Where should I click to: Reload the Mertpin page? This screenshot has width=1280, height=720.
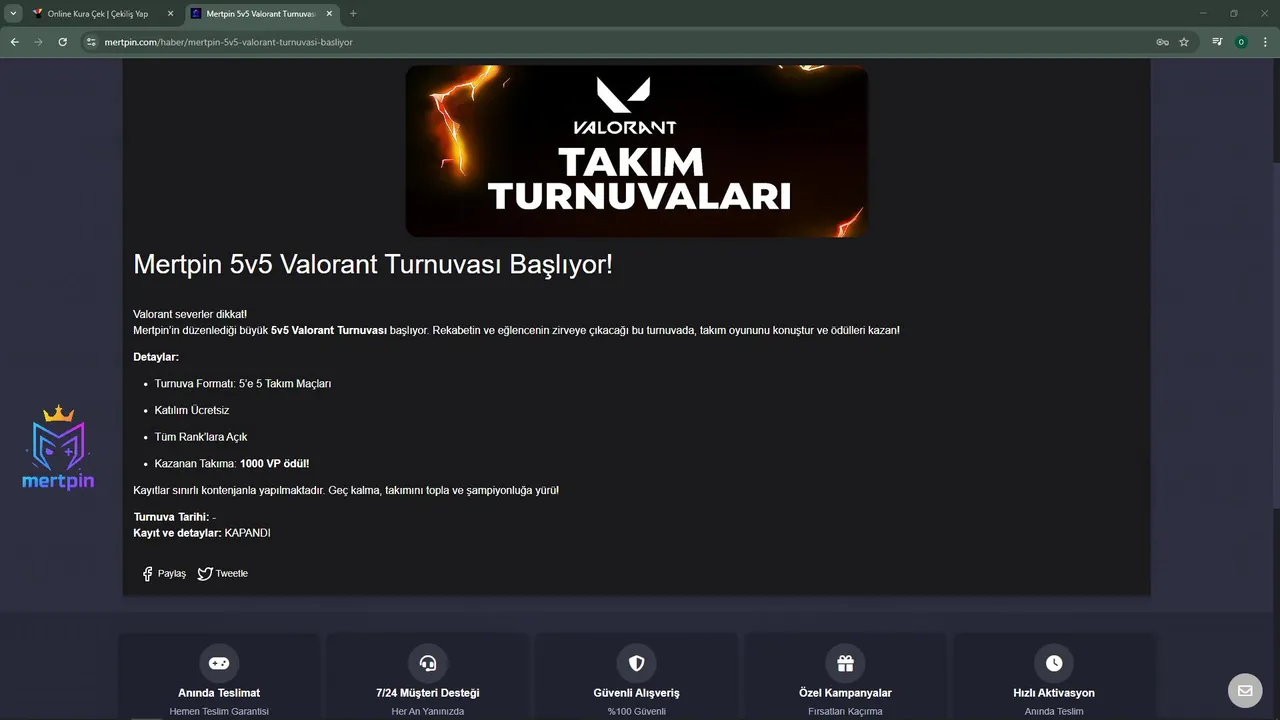point(62,42)
